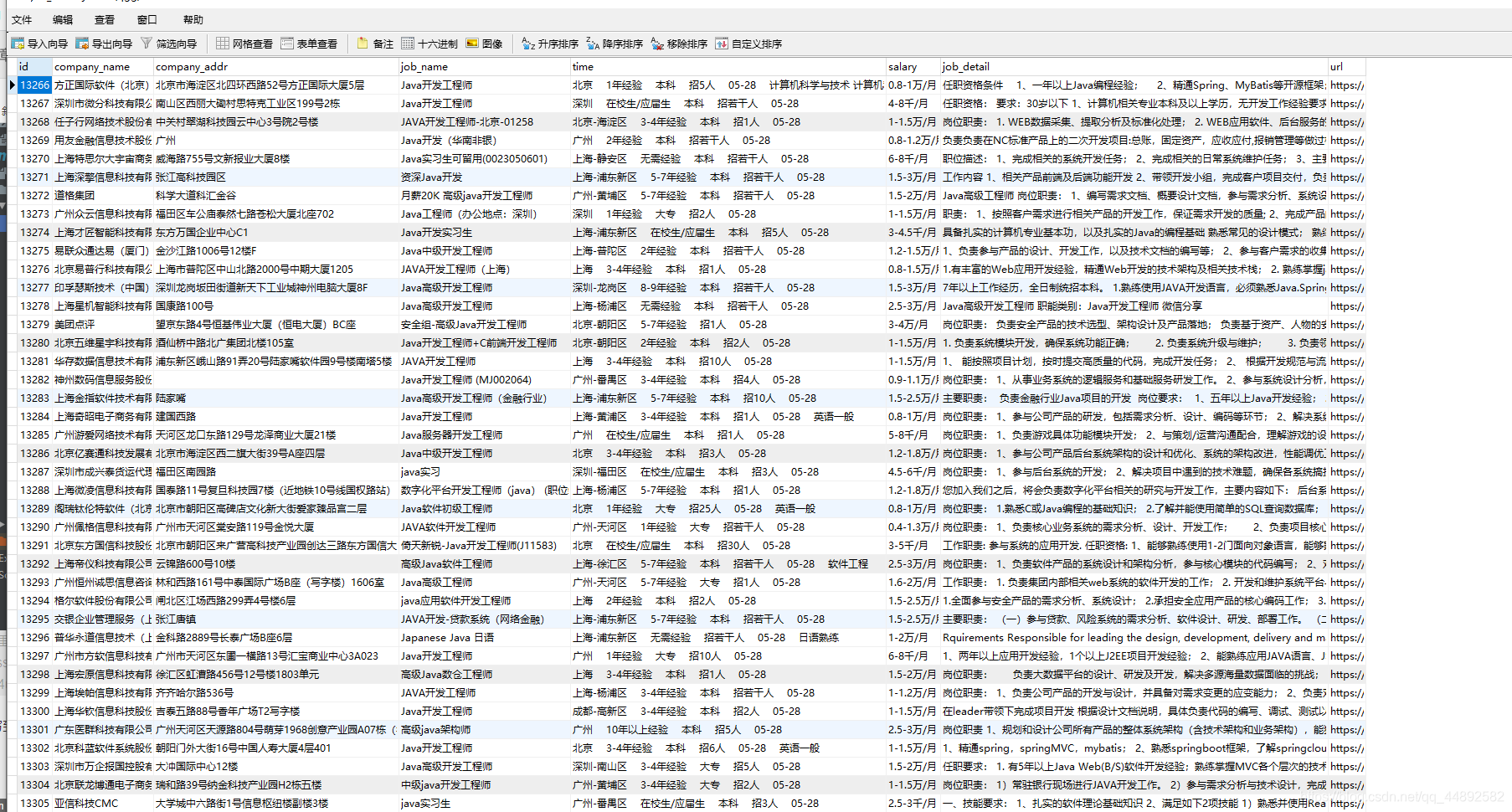Launch the 筛选向导 filter wizard

(169, 44)
